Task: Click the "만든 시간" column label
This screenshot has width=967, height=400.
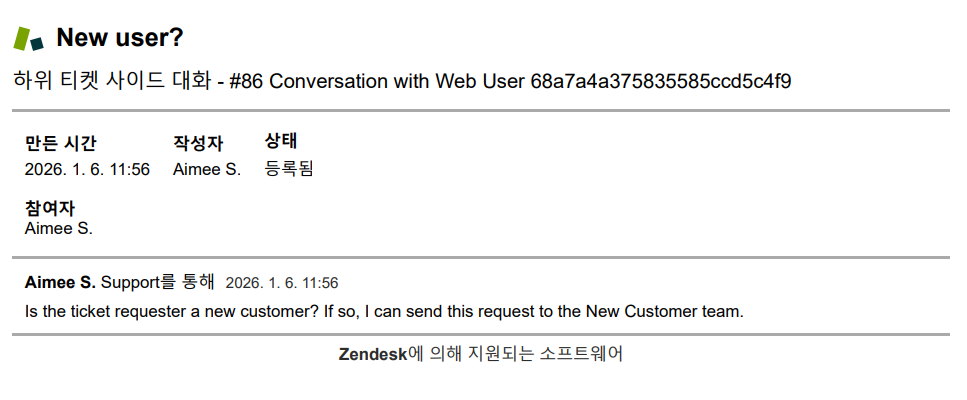Action: click(61, 143)
